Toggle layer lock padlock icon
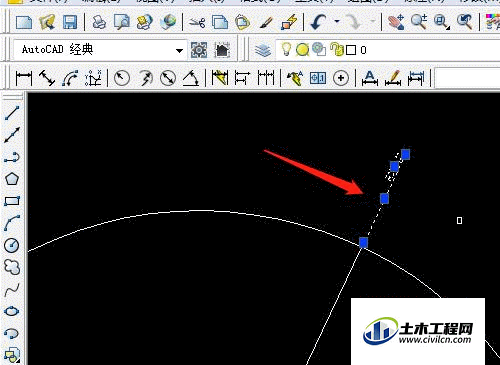Screen dimensions: 500x365 (x=337, y=49)
